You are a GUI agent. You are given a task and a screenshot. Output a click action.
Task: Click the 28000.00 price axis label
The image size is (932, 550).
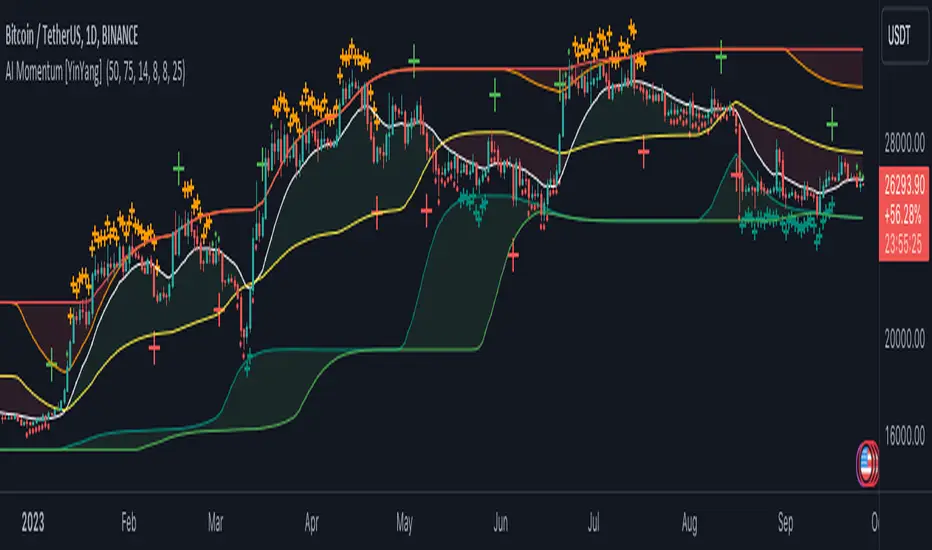point(904,144)
